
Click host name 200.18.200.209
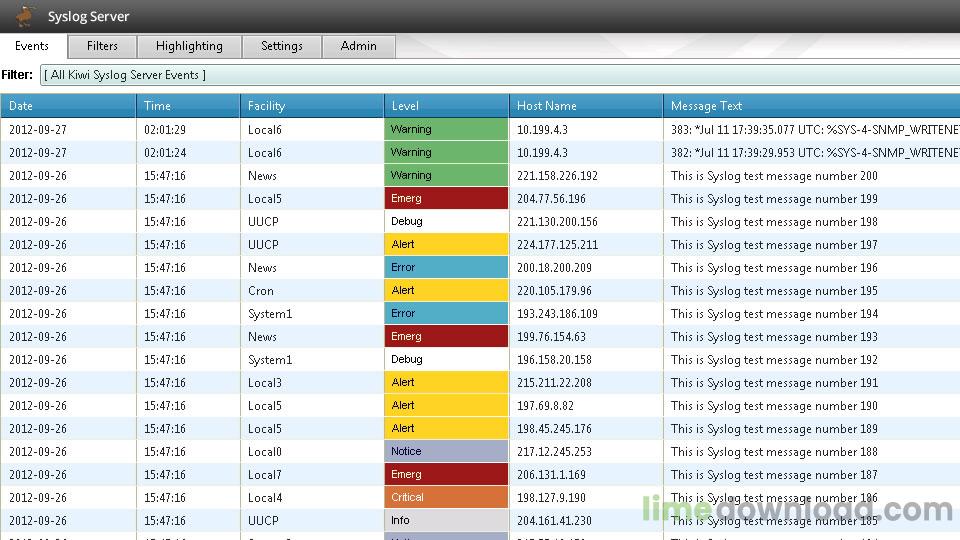pyautogui.click(x=554, y=268)
